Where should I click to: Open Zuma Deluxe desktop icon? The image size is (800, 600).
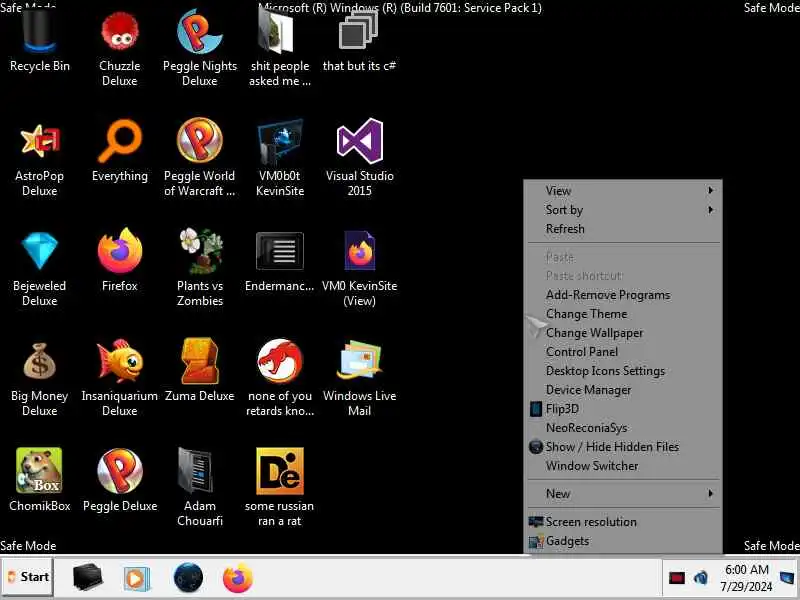point(199,370)
